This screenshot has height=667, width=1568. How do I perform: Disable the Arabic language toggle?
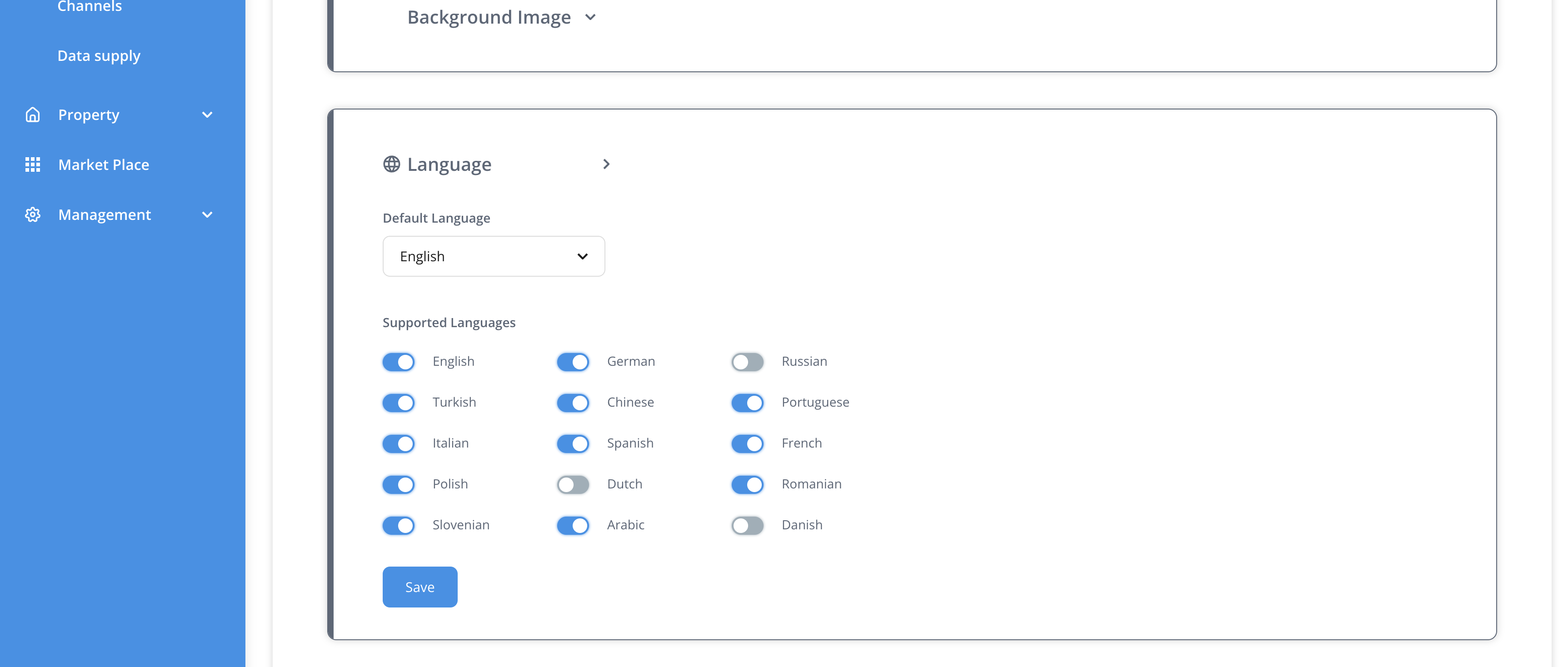pyautogui.click(x=572, y=525)
